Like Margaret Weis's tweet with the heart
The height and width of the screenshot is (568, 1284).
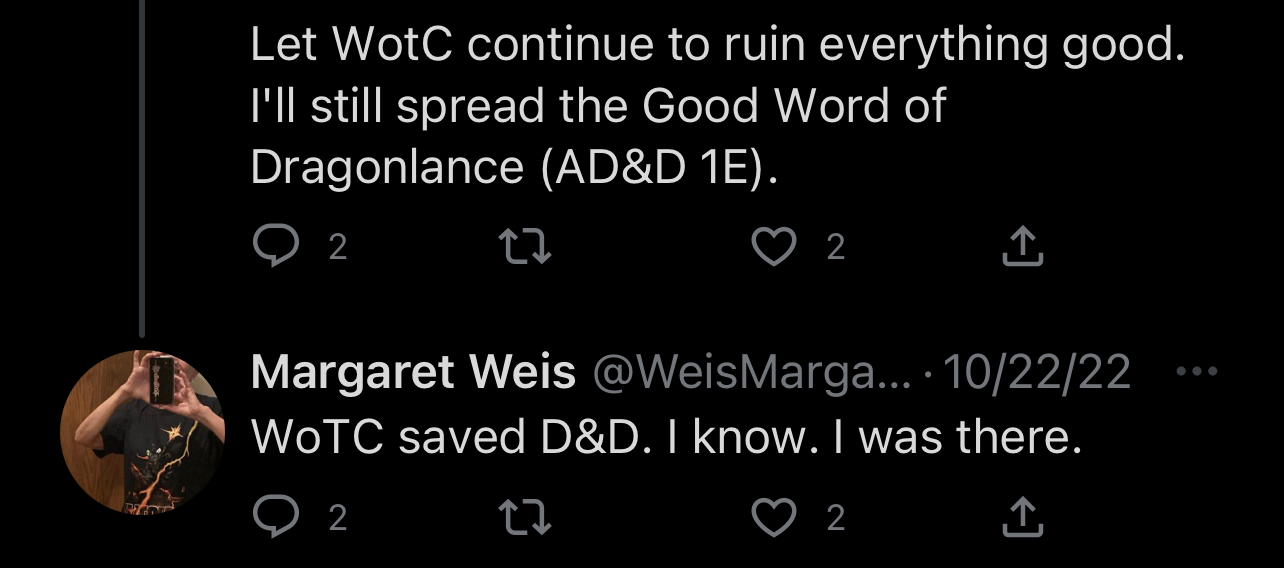pos(772,516)
